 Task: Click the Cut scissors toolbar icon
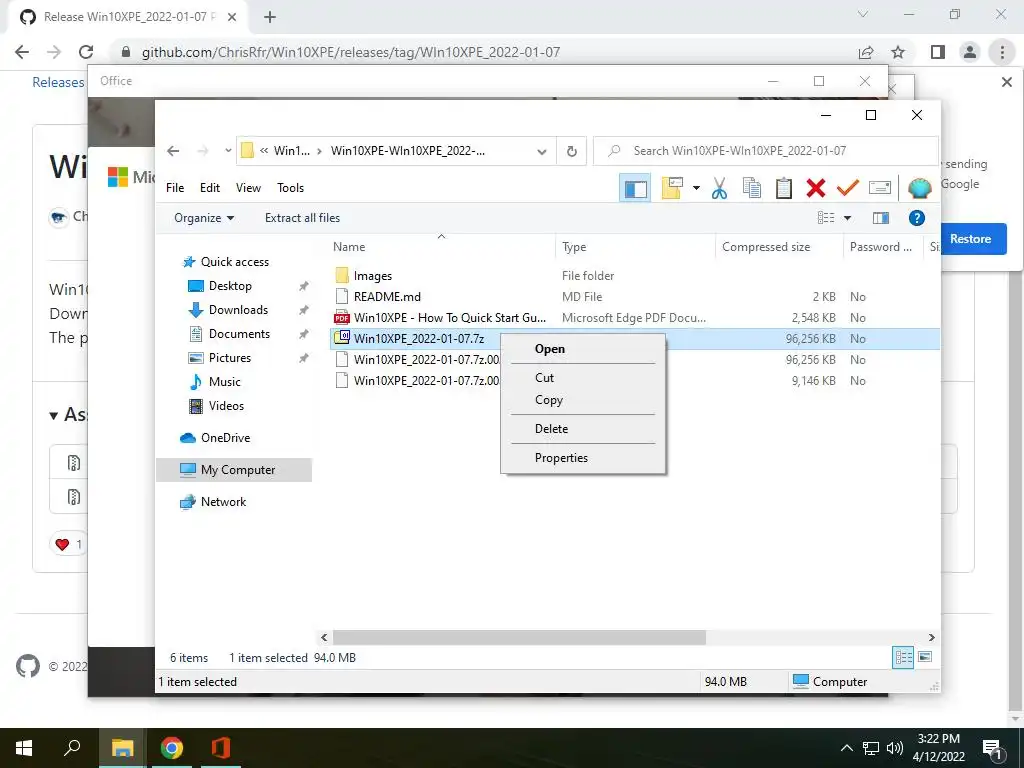pos(719,188)
